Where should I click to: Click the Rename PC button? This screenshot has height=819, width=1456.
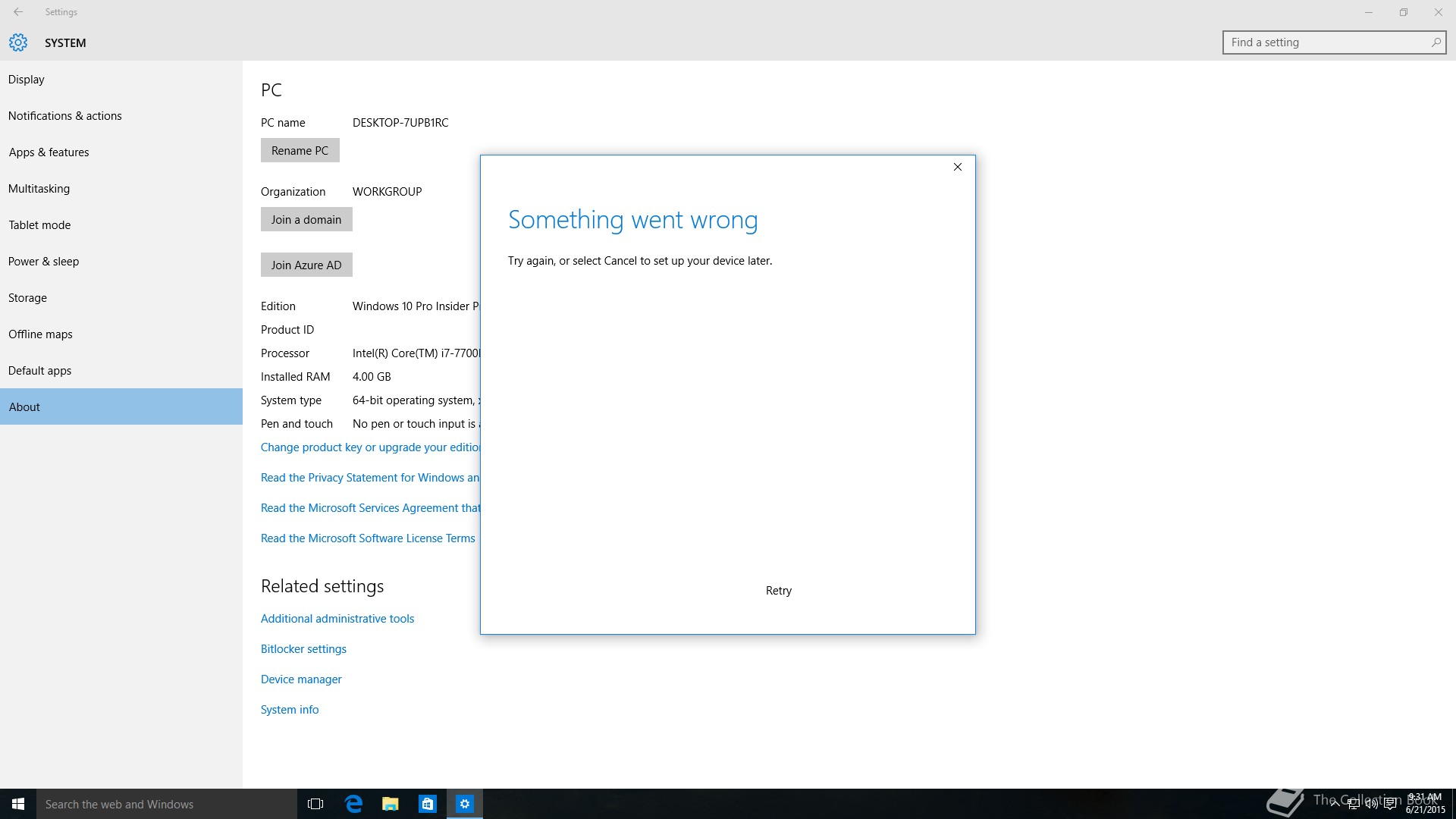coord(300,150)
